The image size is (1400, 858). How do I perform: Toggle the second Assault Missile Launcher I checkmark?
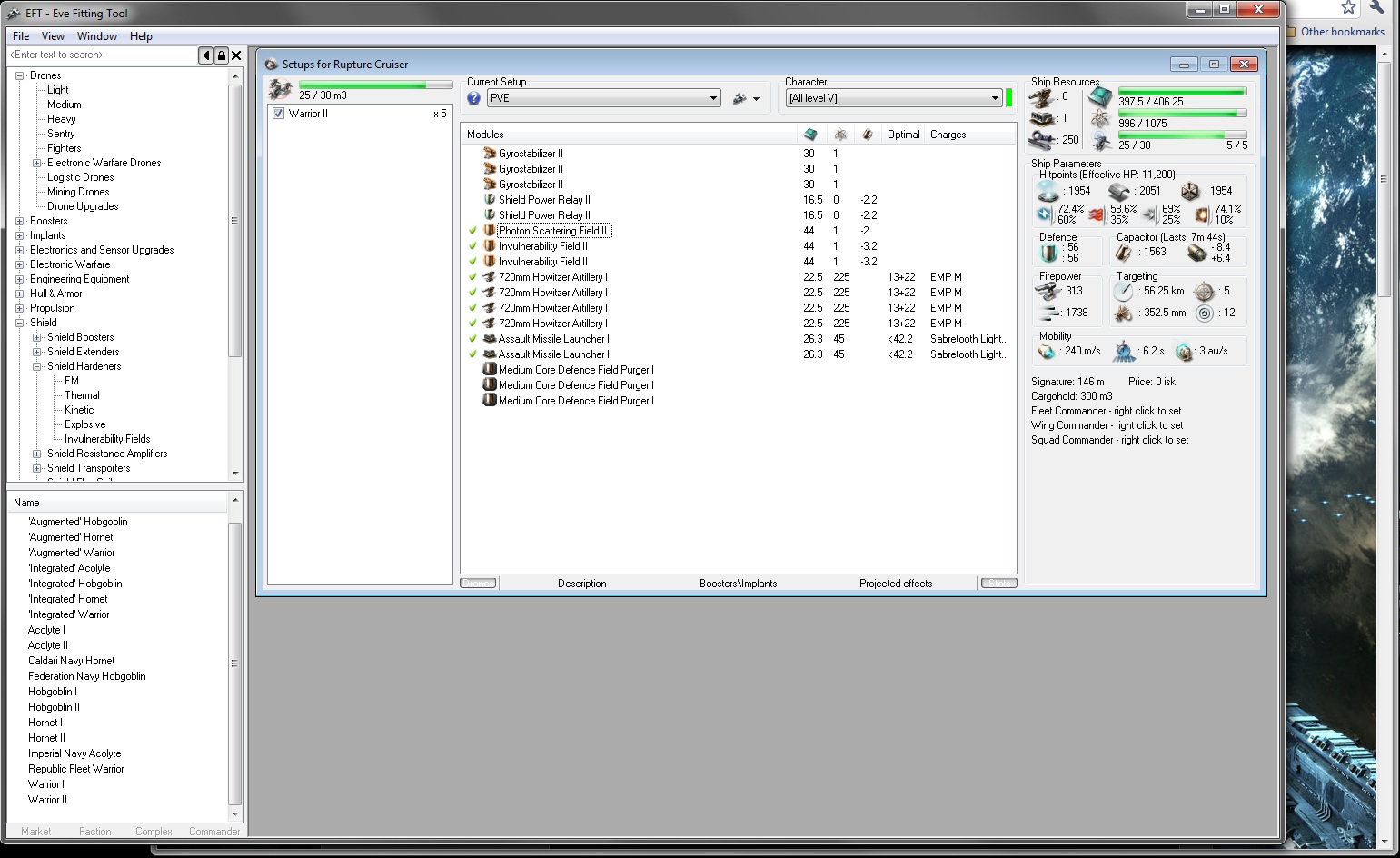[472, 354]
